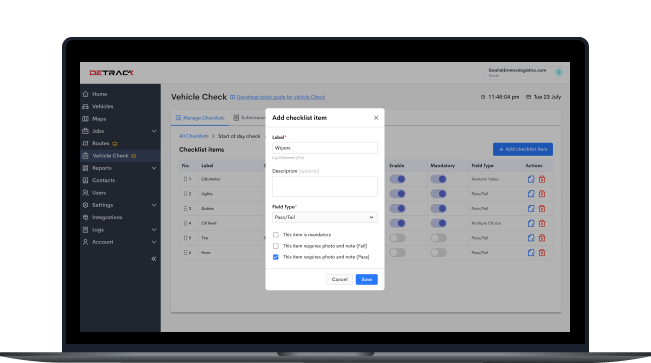Image resolution: width=651 pixels, height=363 pixels.
Task: Click the drag handle of row 1 Odometer
Action: point(185,179)
